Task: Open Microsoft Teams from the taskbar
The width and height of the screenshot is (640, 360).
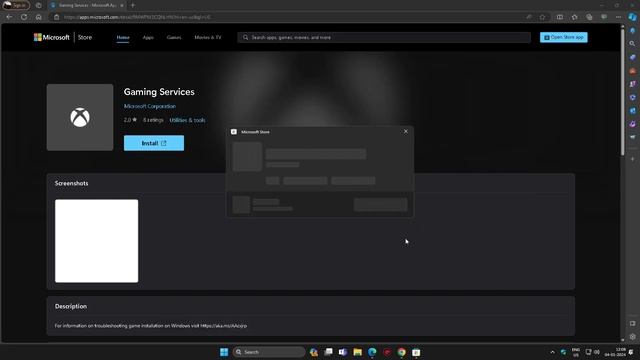Action: 343,352
